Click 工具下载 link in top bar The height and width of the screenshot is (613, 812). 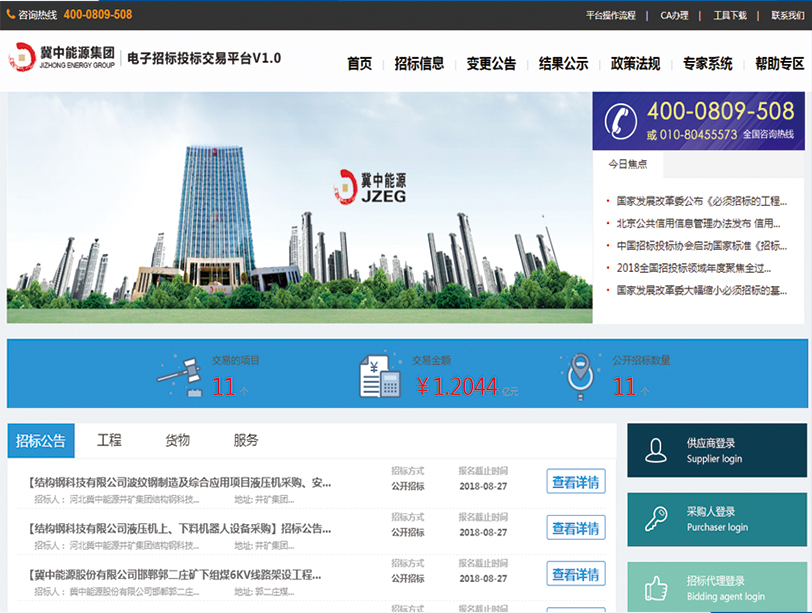730,16
